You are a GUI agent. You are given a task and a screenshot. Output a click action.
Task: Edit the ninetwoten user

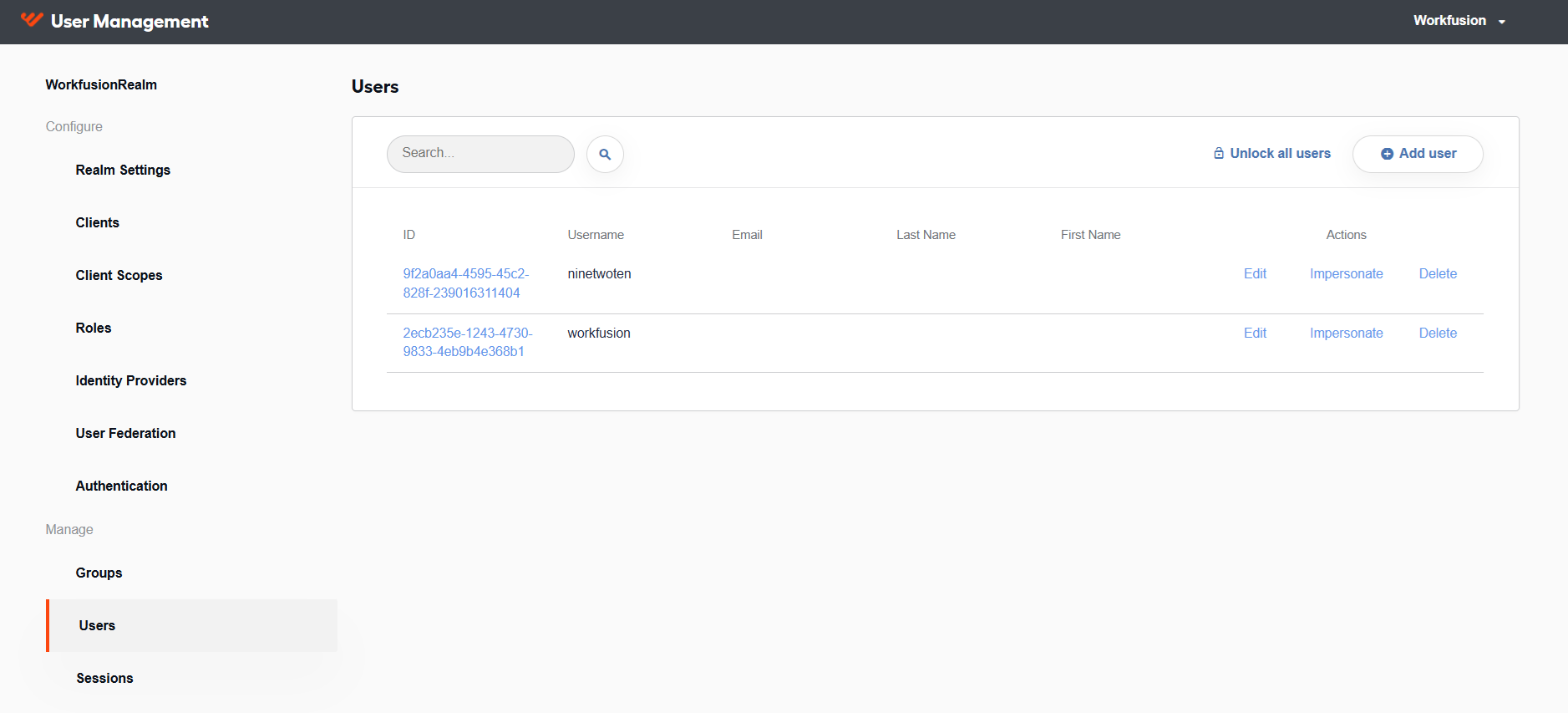(1255, 274)
